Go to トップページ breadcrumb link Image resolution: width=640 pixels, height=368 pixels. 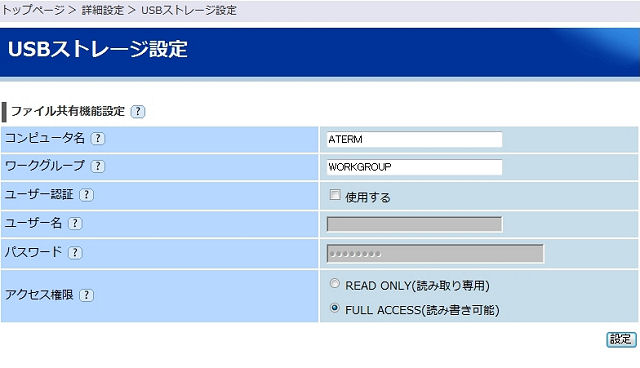coord(33,10)
